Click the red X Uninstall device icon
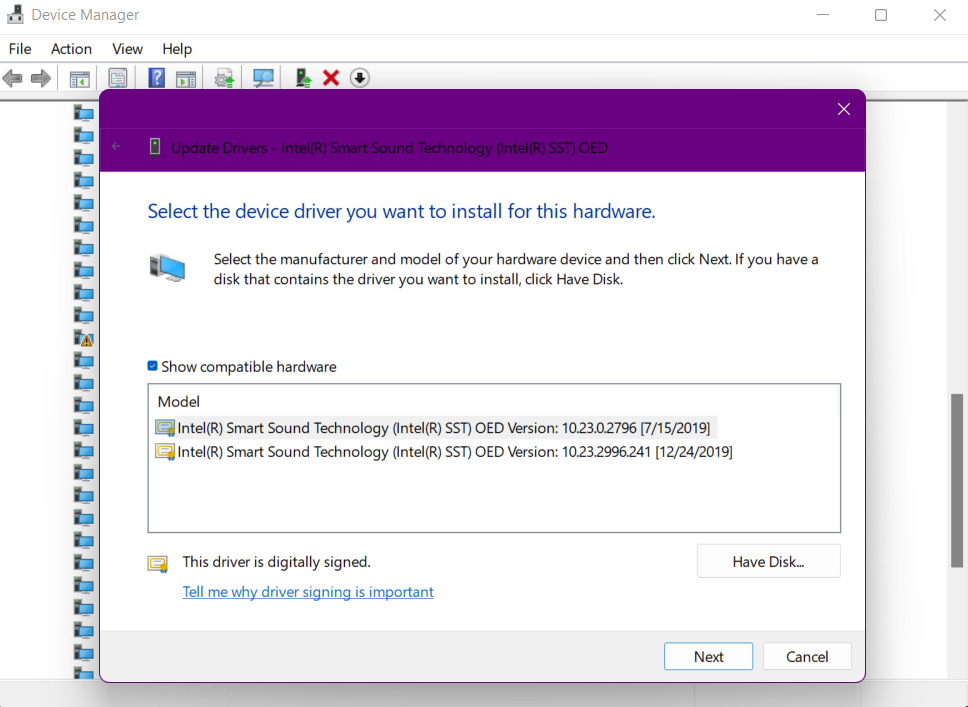 [x=331, y=78]
